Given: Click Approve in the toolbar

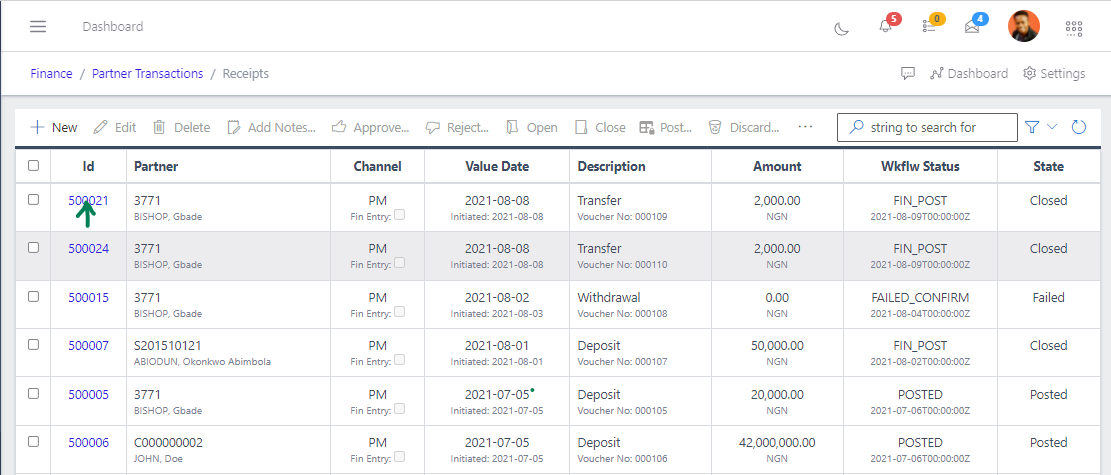Looking at the screenshot, I should tap(370, 127).
